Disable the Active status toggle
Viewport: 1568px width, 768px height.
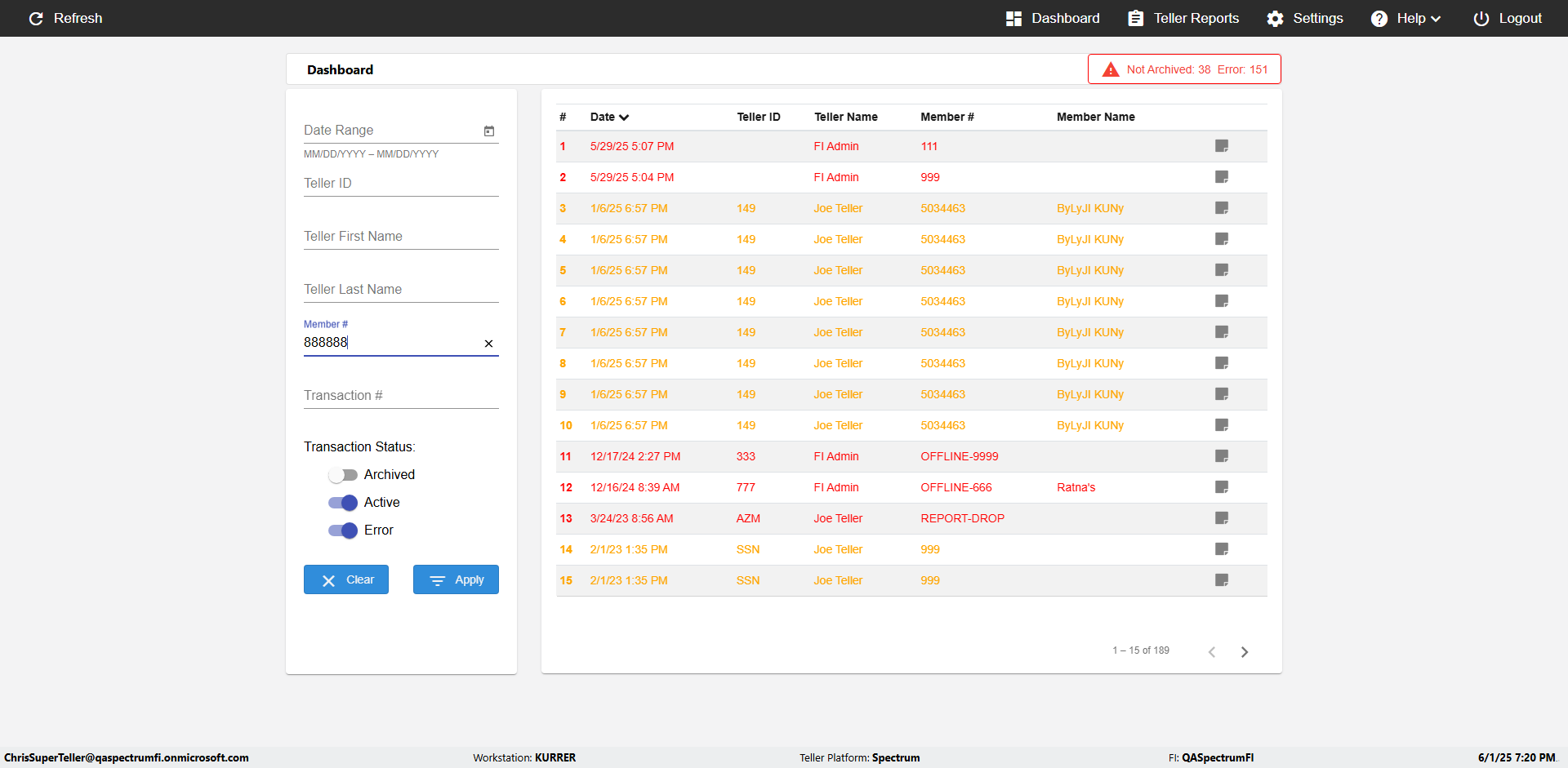tap(343, 503)
